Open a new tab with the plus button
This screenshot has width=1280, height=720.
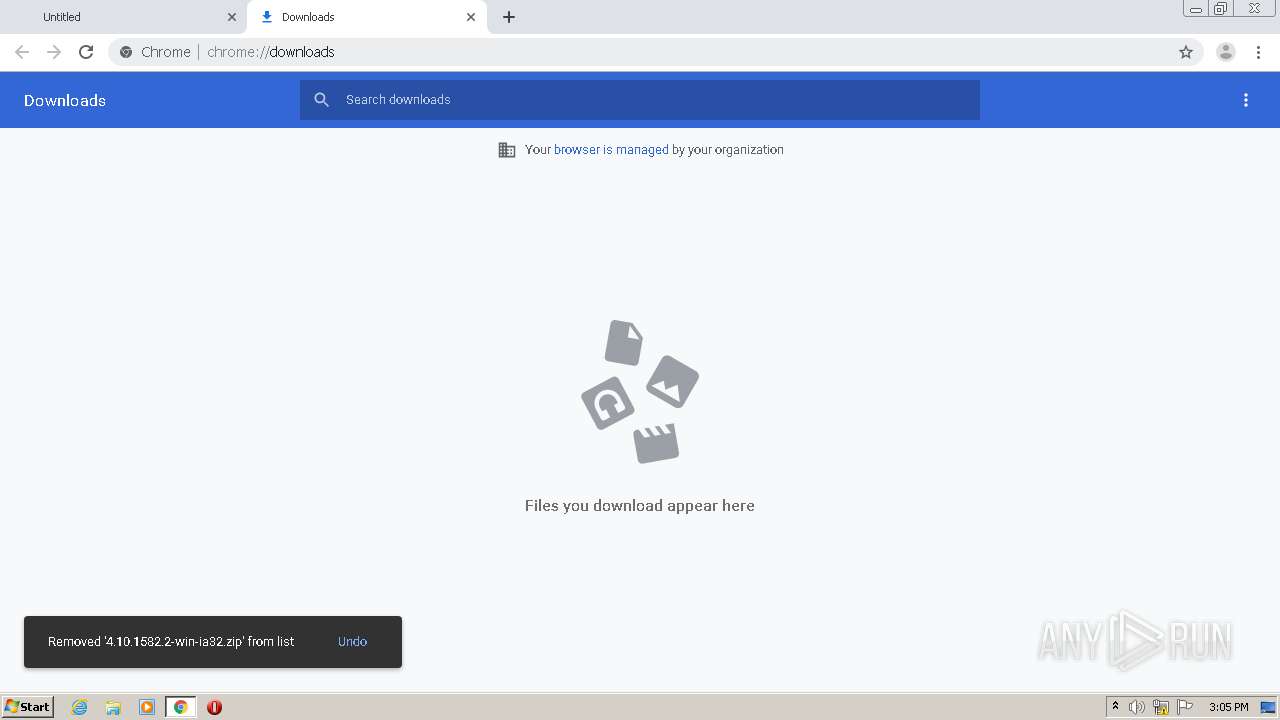tap(509, 17)
